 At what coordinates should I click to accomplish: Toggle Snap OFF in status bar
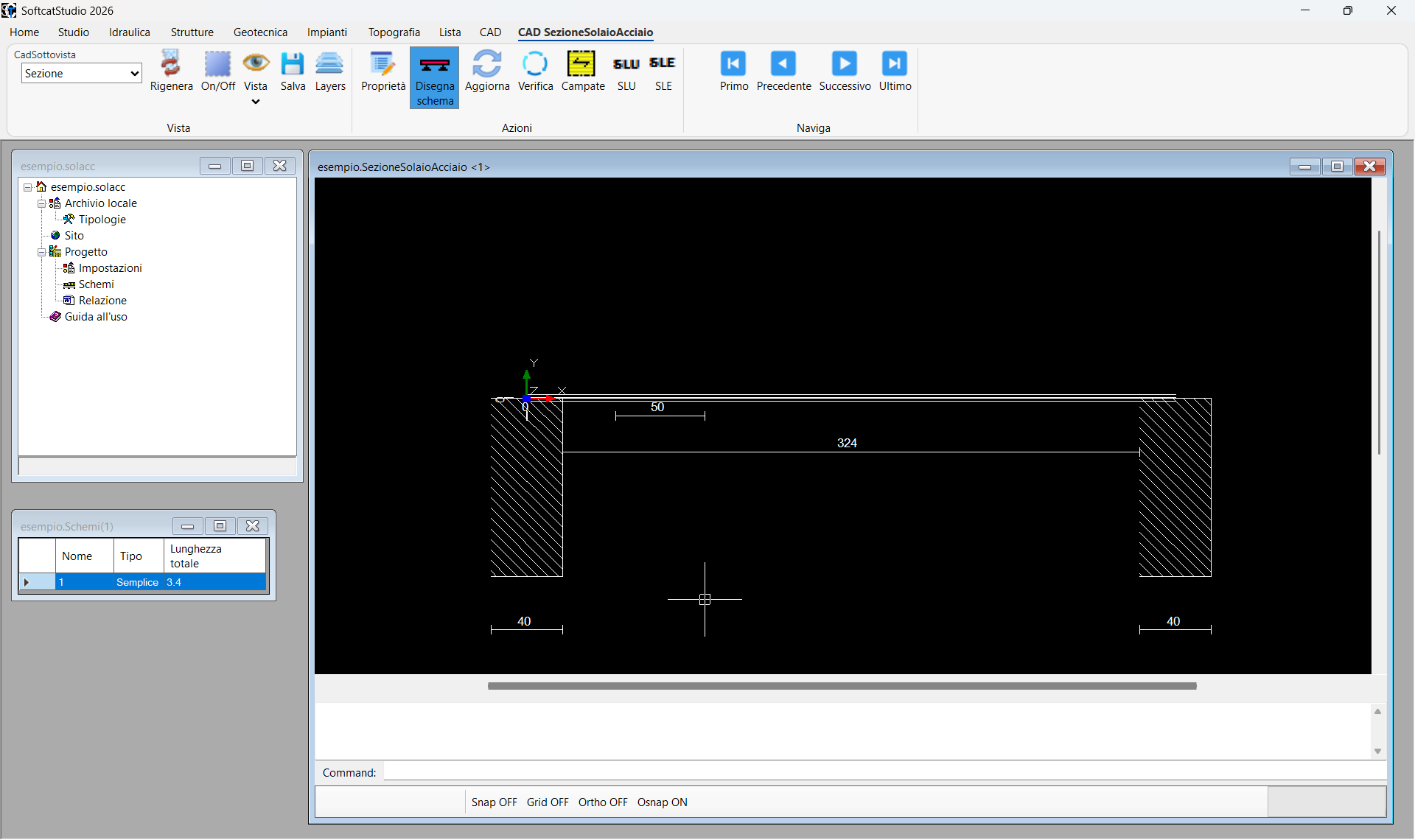494,802
